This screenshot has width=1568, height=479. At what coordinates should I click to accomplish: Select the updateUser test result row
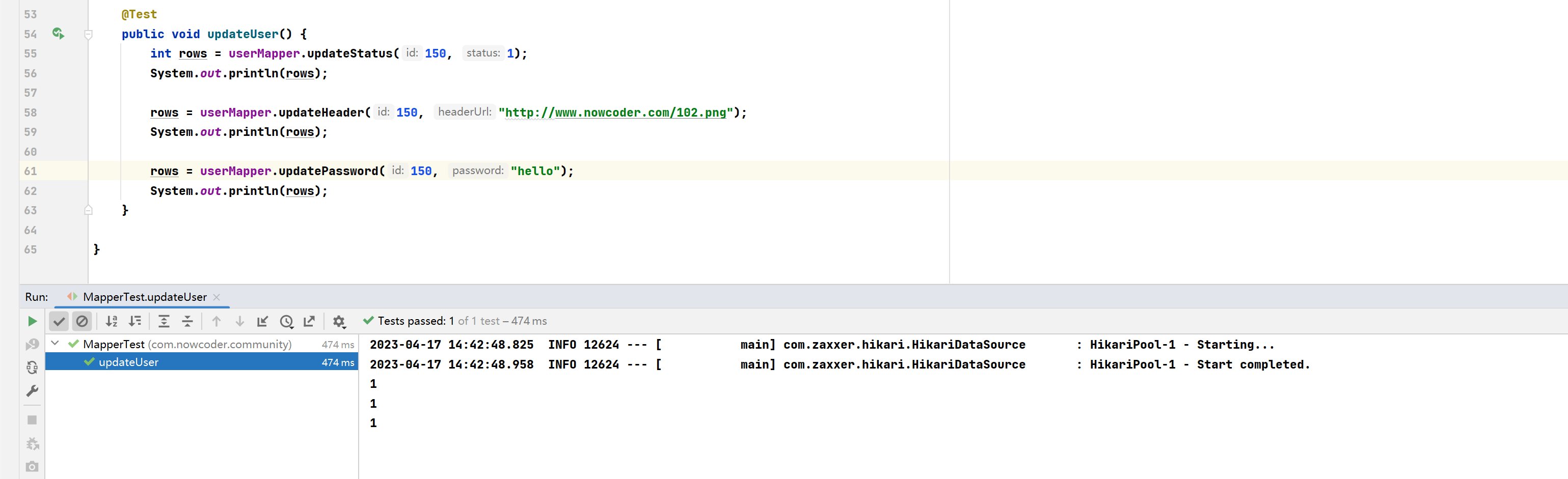pyautogui.click(x=202, y=362)
